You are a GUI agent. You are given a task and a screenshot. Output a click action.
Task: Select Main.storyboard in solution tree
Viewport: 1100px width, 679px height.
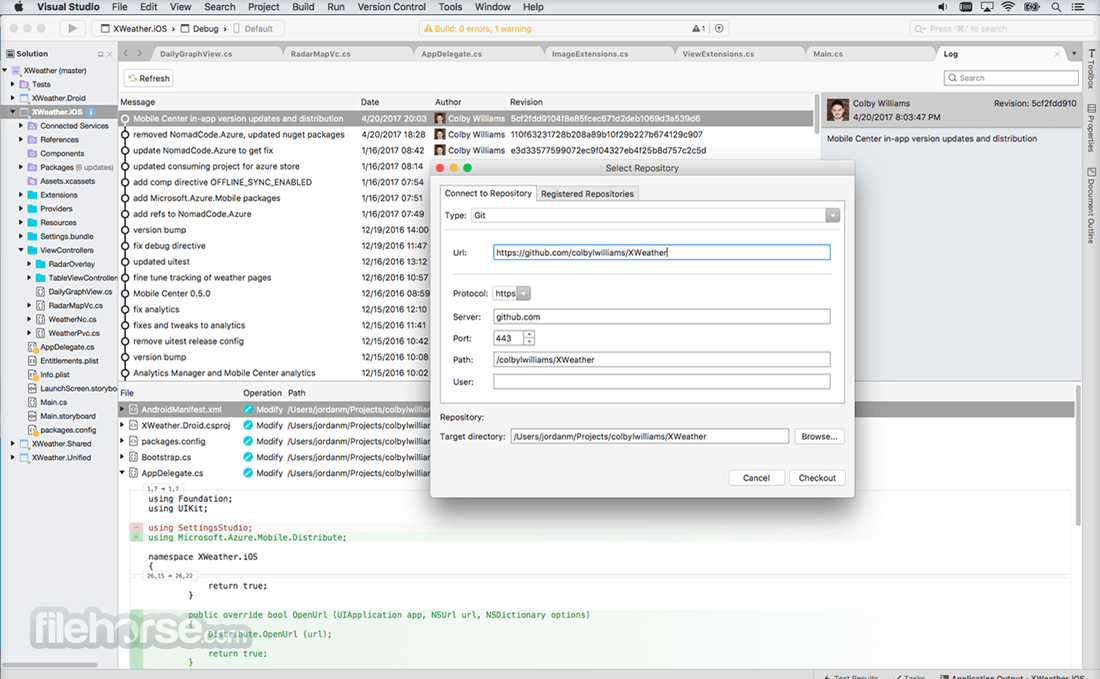coord(67,416)
